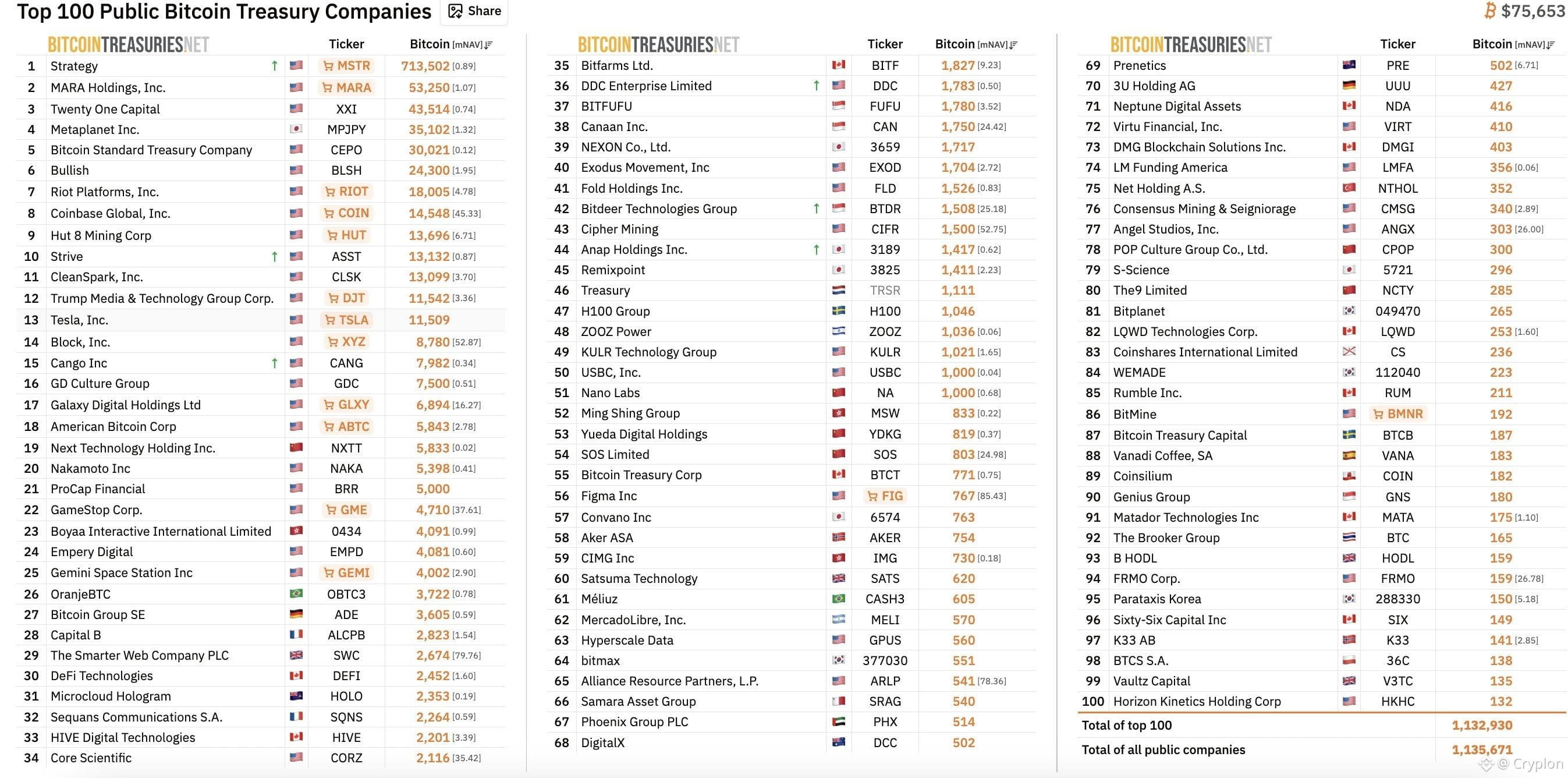The width and height of the screenshot is (1568, 778).
Task: Open the MercadoLibre, Inc. company entry
Action: 633,620
